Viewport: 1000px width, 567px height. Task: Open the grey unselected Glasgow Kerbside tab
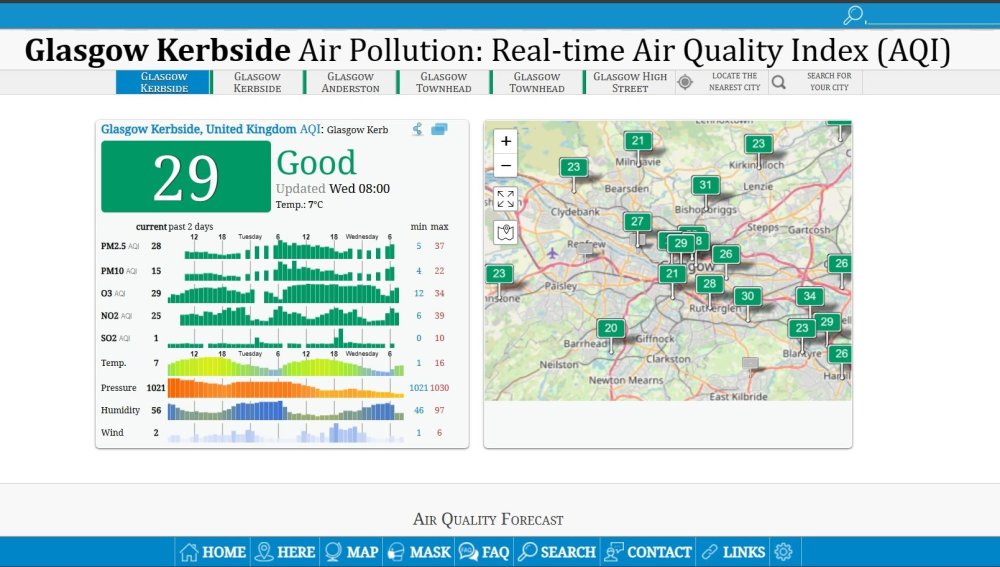coord(257,82)
